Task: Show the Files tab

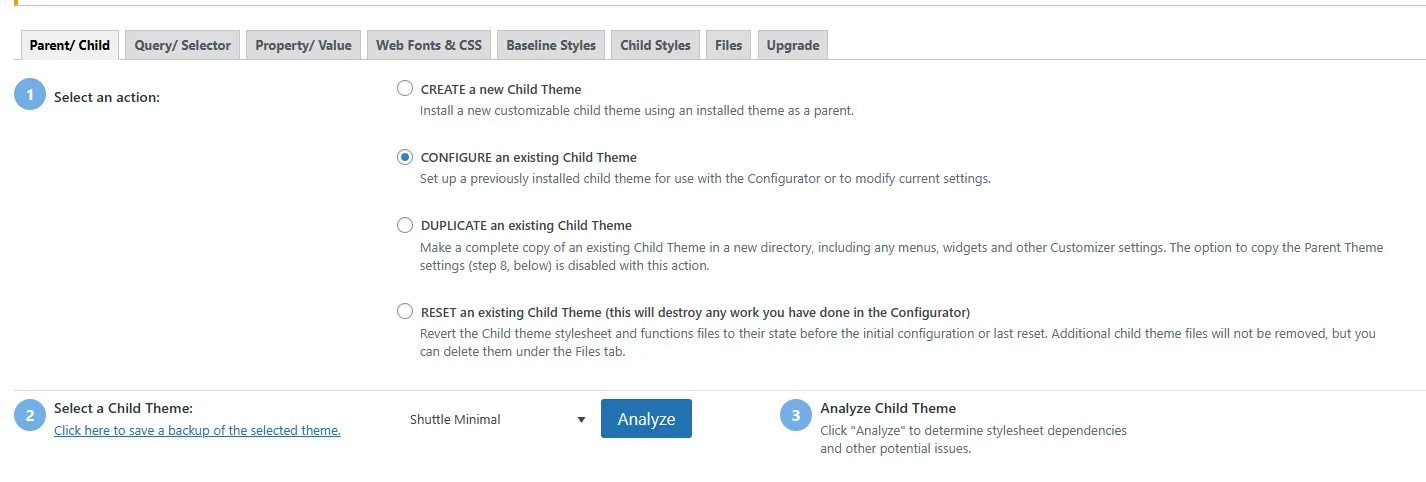Action: (x=729, y=45)
